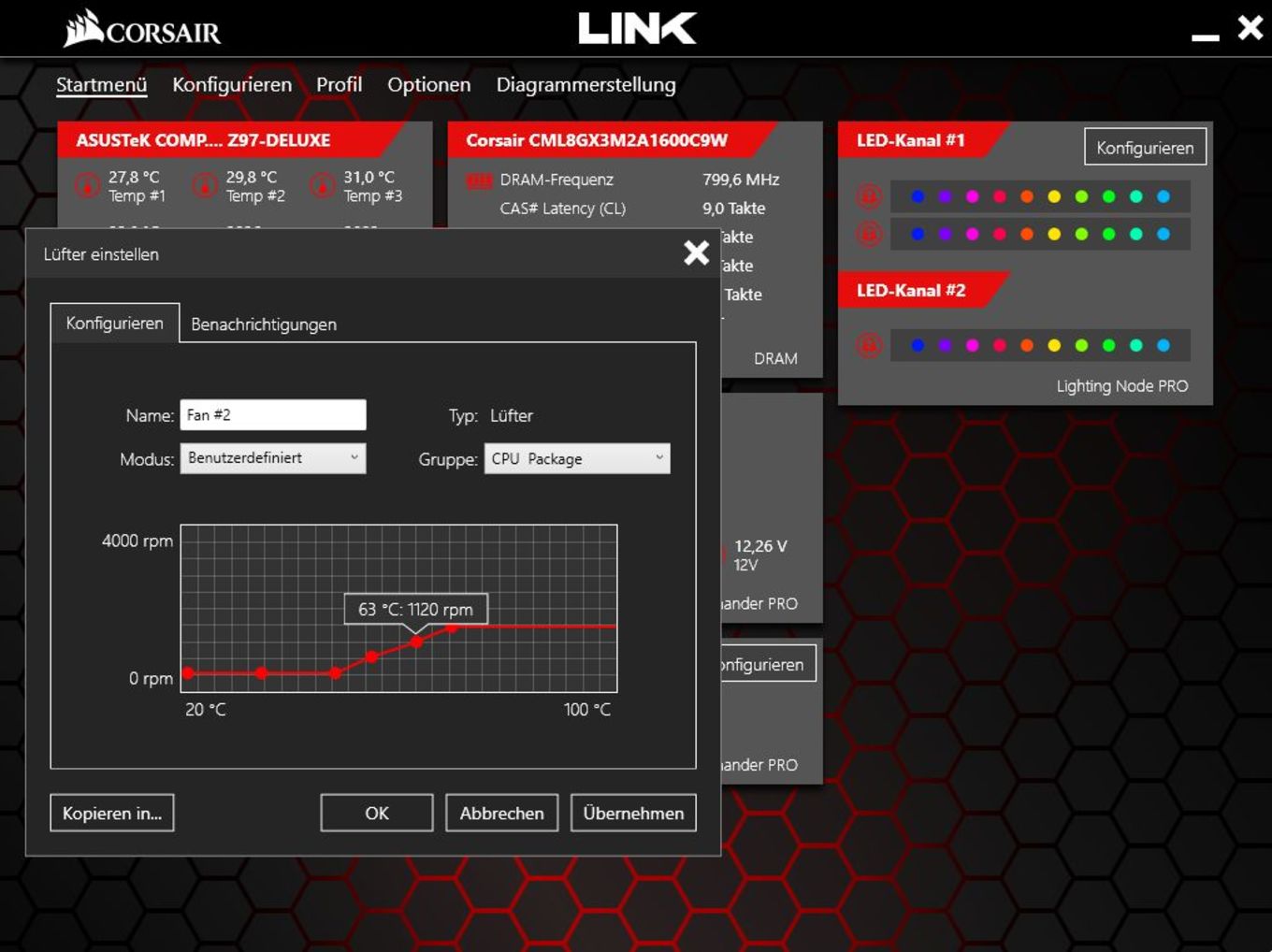Click the Lighting Node PRO label
The height and width of the screenshot is (952, 1272).
click(x=1122, y=386)
